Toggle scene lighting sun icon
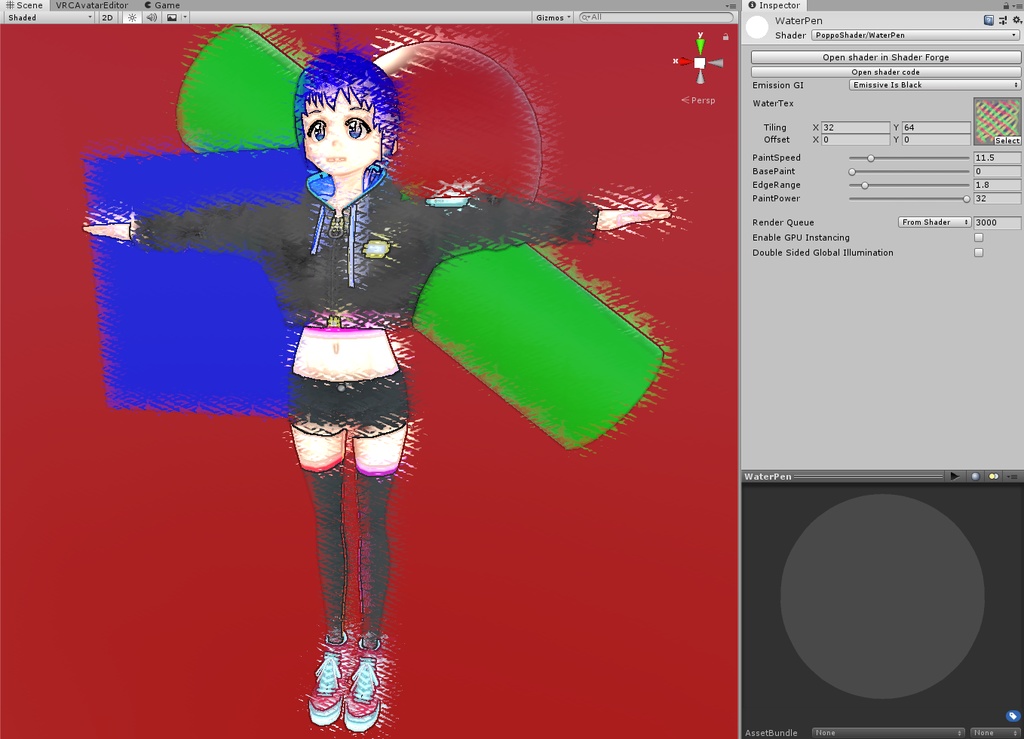This screenshot has width=1024, height=739. (132, 18)
